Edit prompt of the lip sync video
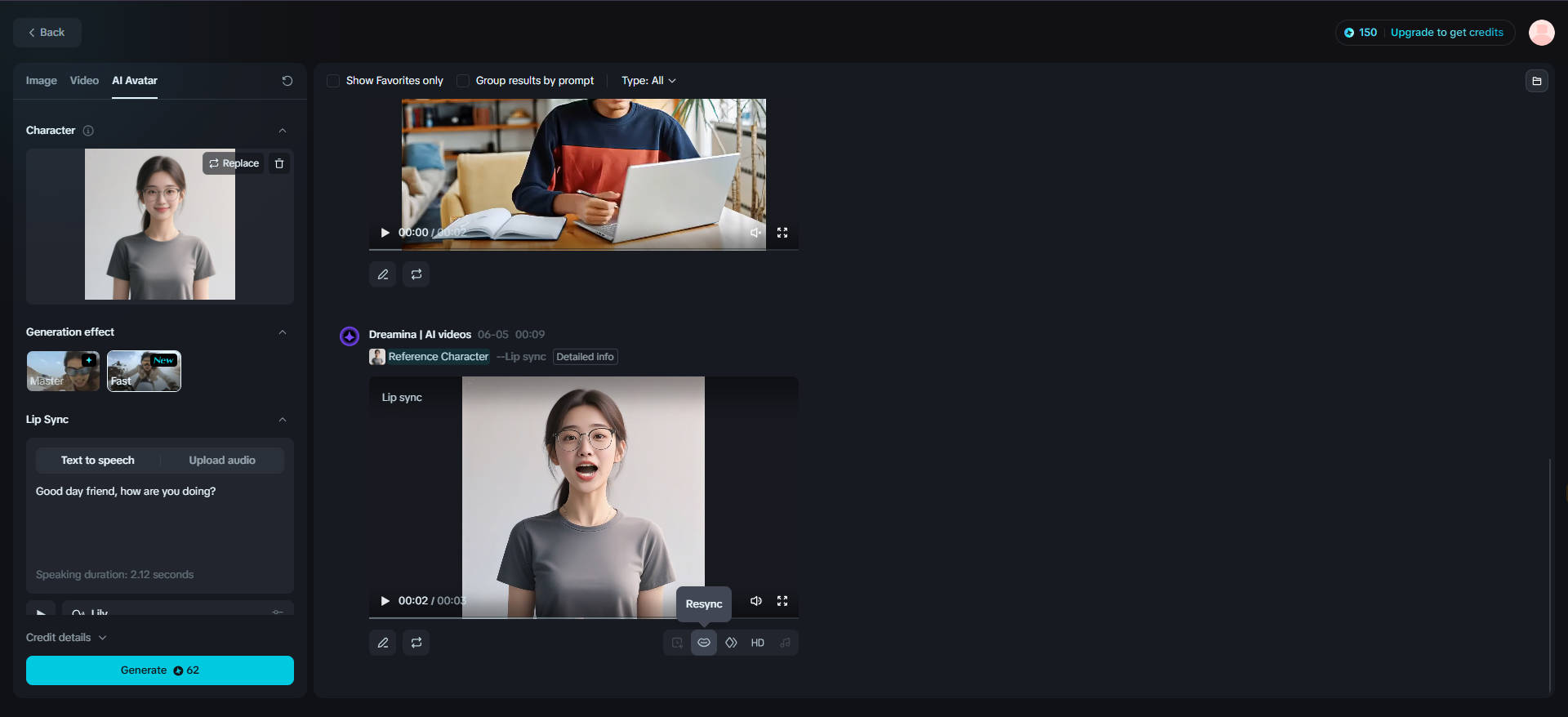The image size is (1568, 717). coord(383,643)
